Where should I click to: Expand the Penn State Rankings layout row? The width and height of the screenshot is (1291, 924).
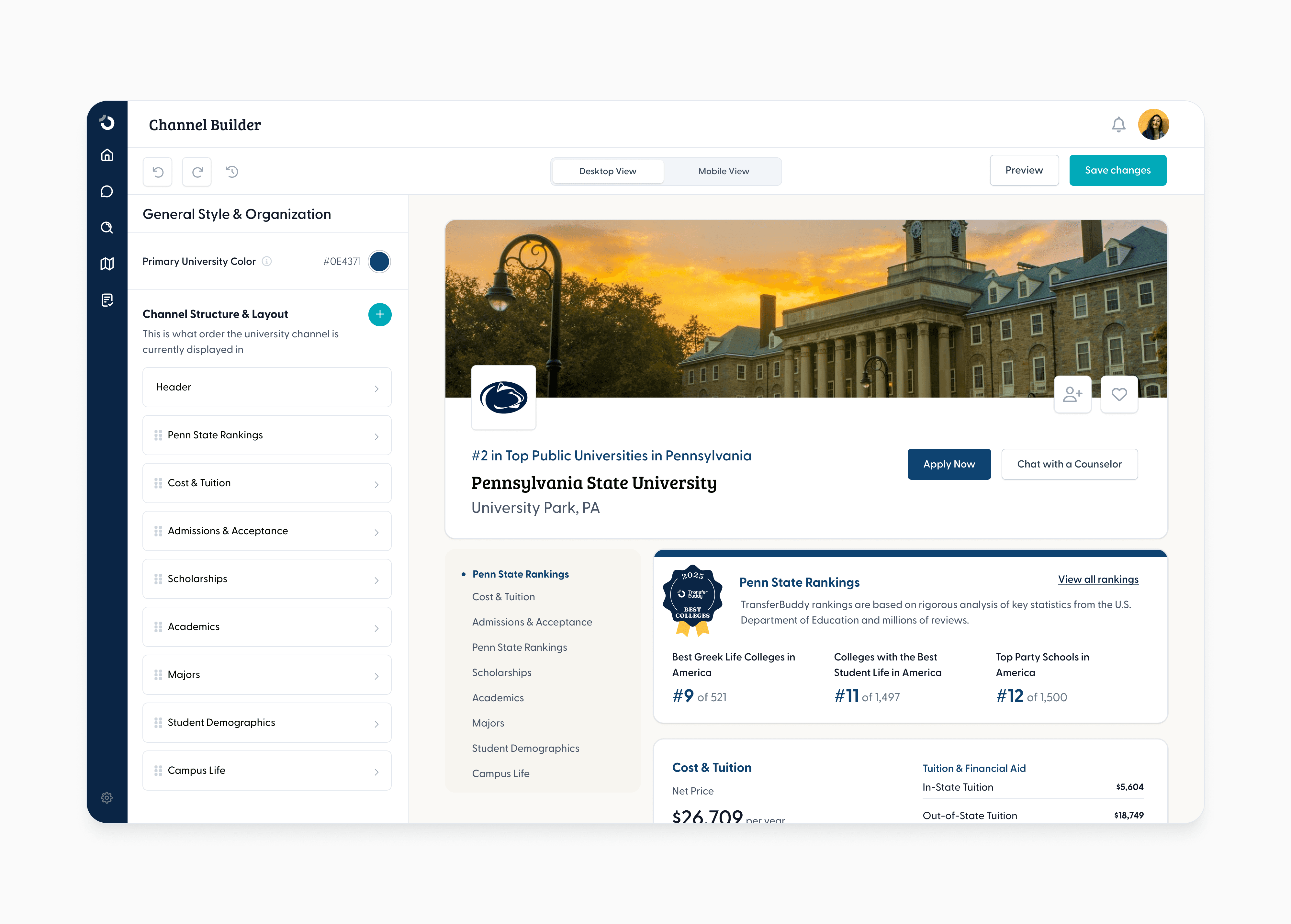coord(267,435)
